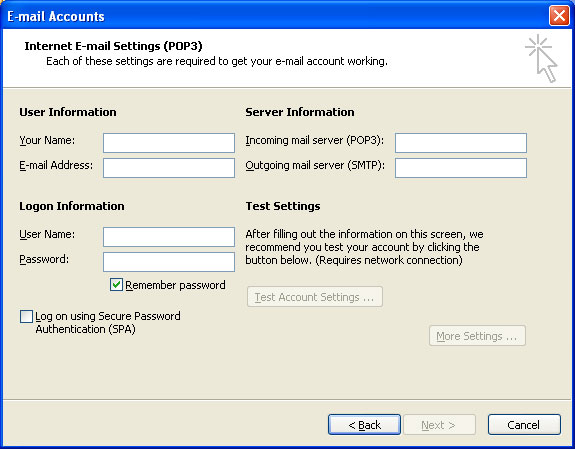Cancel the e-mail account setup
Viewport: 575px width, 449px height.
(x=524, y=424)
